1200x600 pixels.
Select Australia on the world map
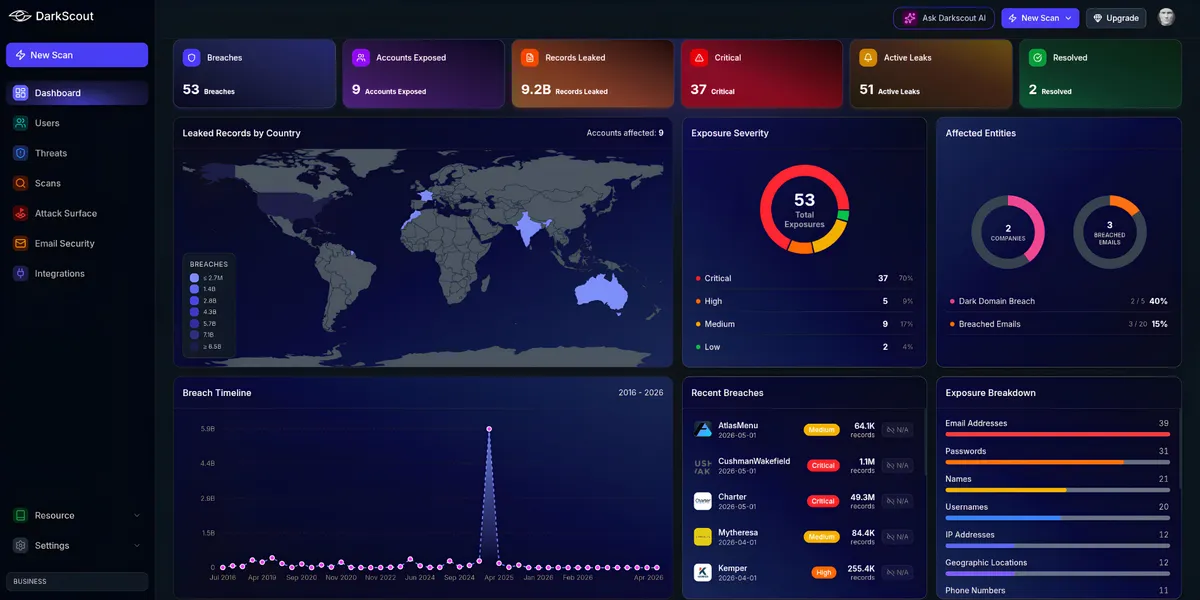coord(601,290)
